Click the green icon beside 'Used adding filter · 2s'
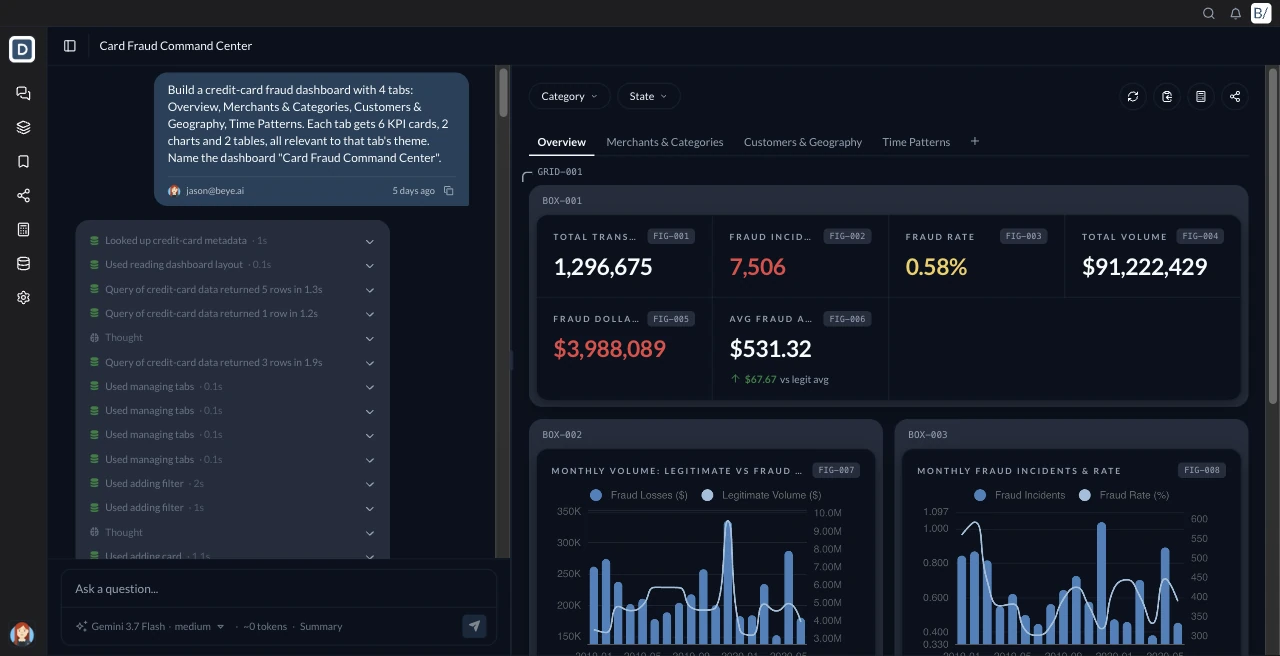 point(94,483)
